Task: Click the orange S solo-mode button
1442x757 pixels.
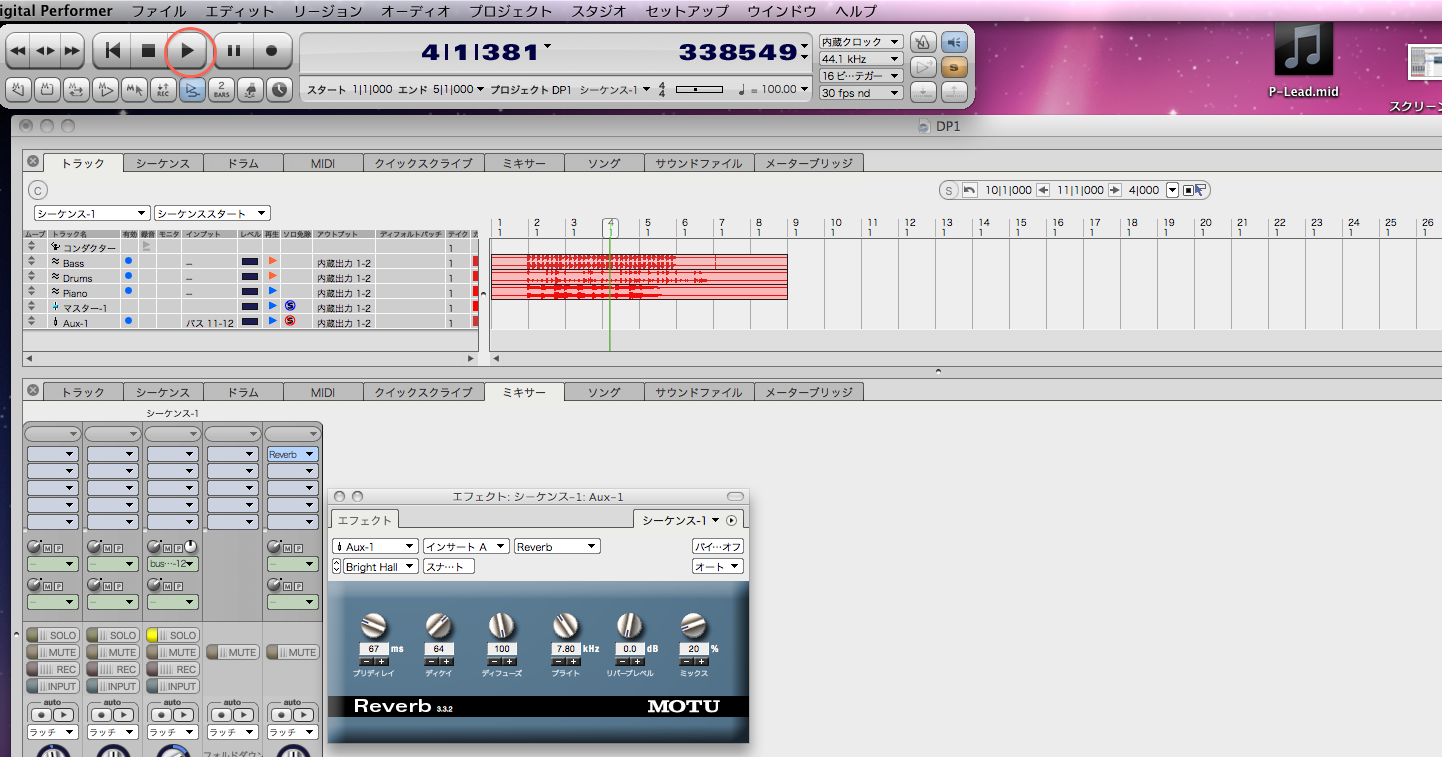Action: click(x=955, y=67)
